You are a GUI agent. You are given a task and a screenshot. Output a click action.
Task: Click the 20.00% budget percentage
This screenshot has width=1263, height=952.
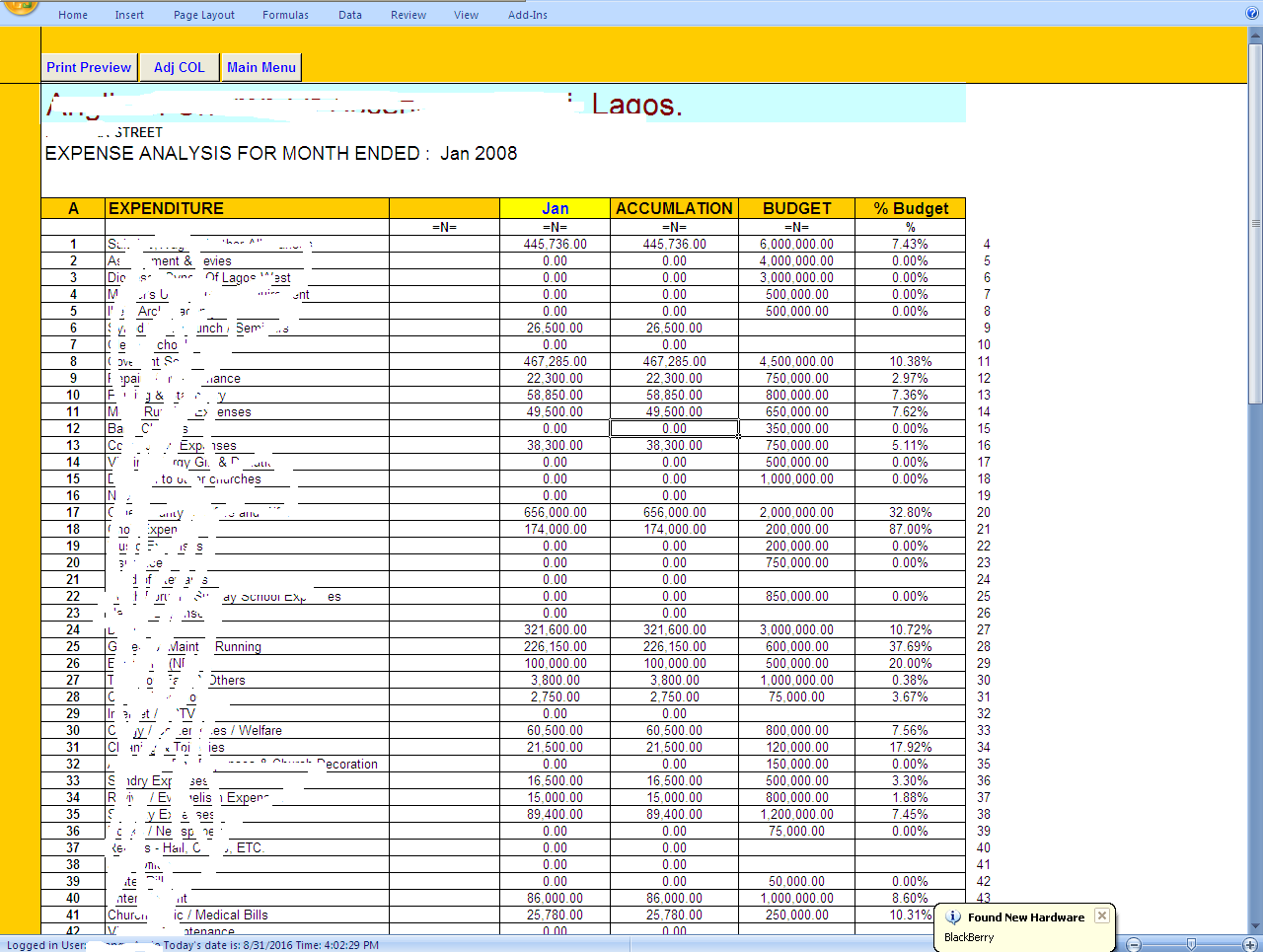pos(910,663)
